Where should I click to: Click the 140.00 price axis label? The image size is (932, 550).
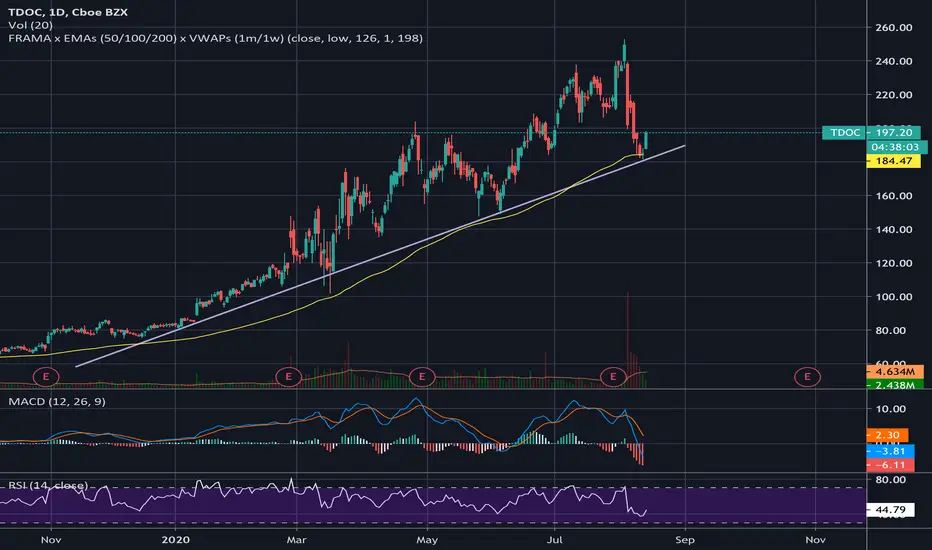(x=893, y=230)
